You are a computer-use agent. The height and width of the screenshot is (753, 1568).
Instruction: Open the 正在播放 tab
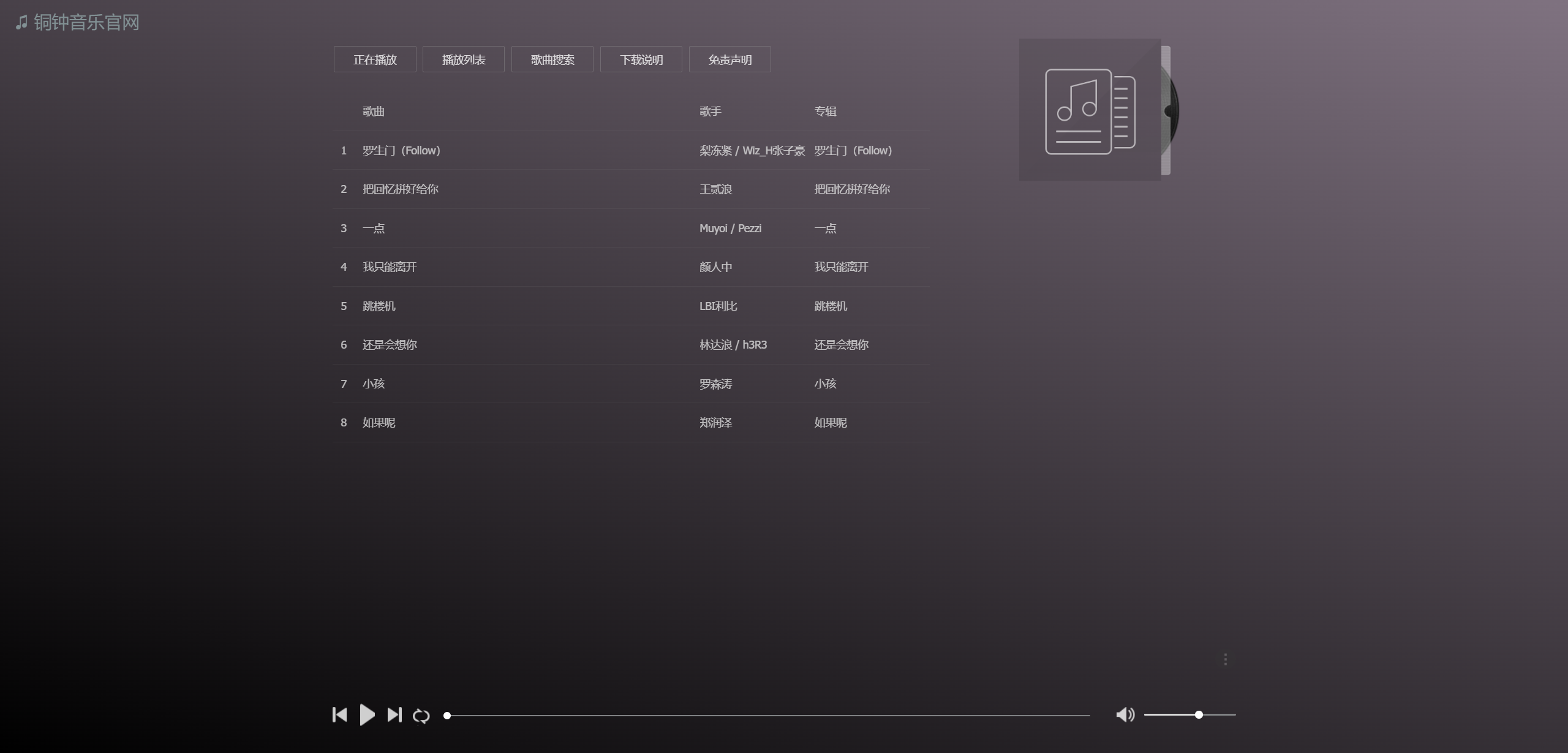pos(375,59)
